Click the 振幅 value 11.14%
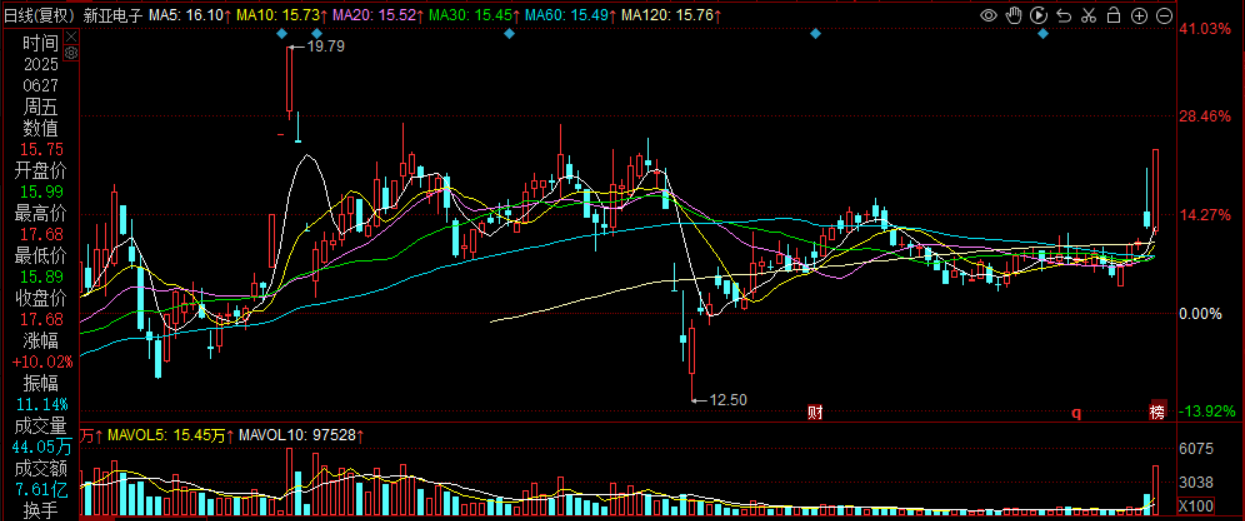Image resolution: width=1245 pixels, height=521 pixels. tap(40, 404)
